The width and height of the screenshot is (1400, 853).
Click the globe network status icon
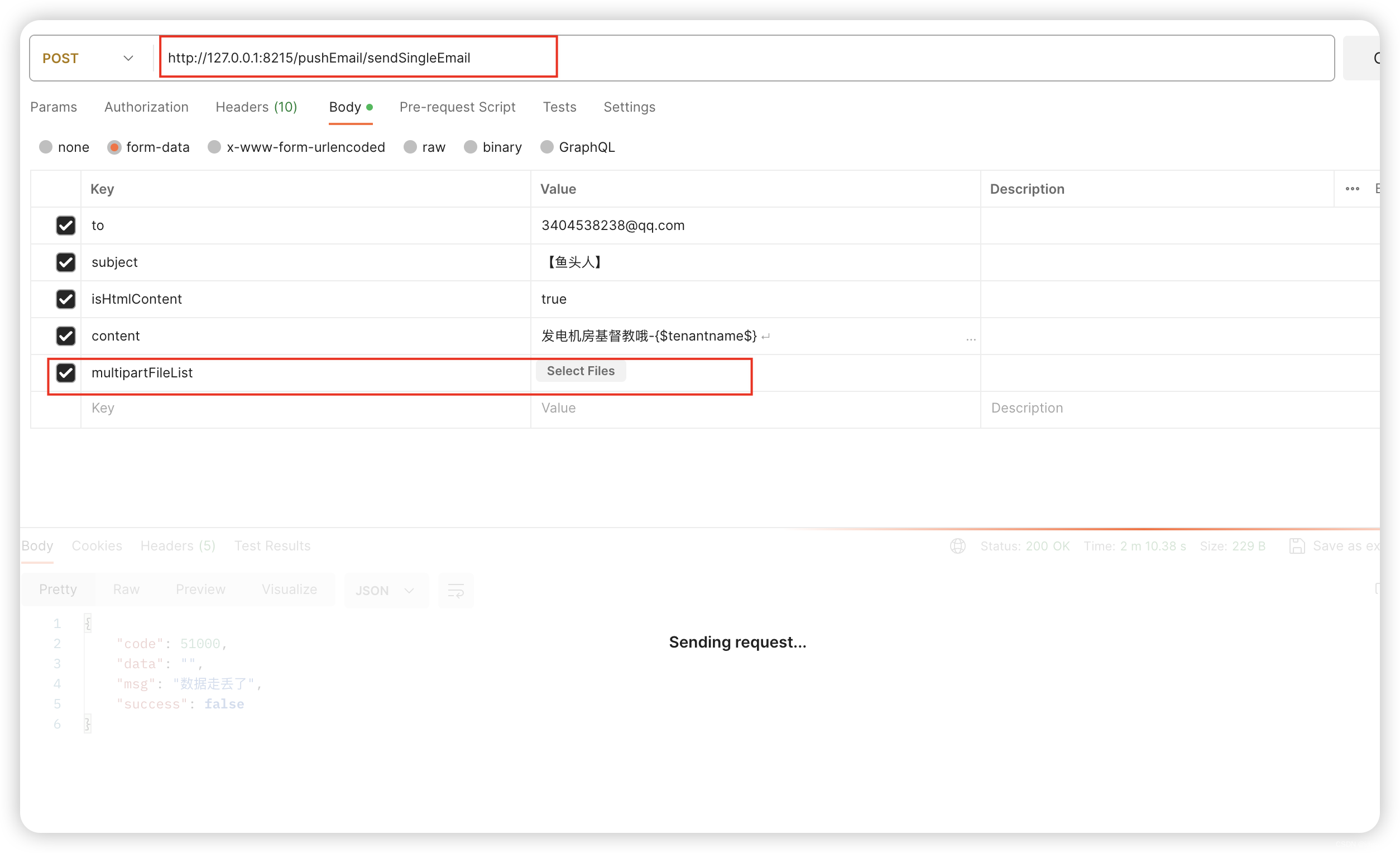[x=958, y=546]
